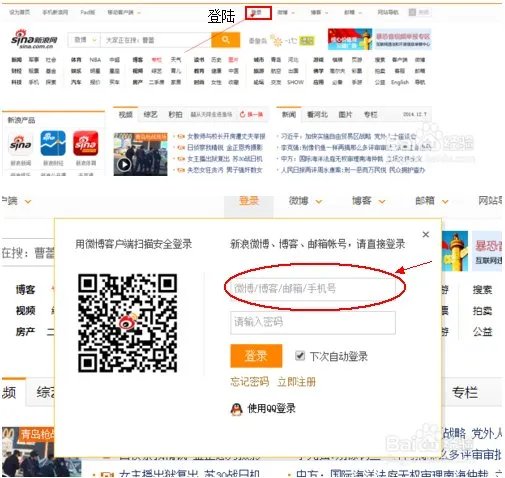Click the 立即注册 link
This screenshot has height=478, width=505.
tap(296, 382)
